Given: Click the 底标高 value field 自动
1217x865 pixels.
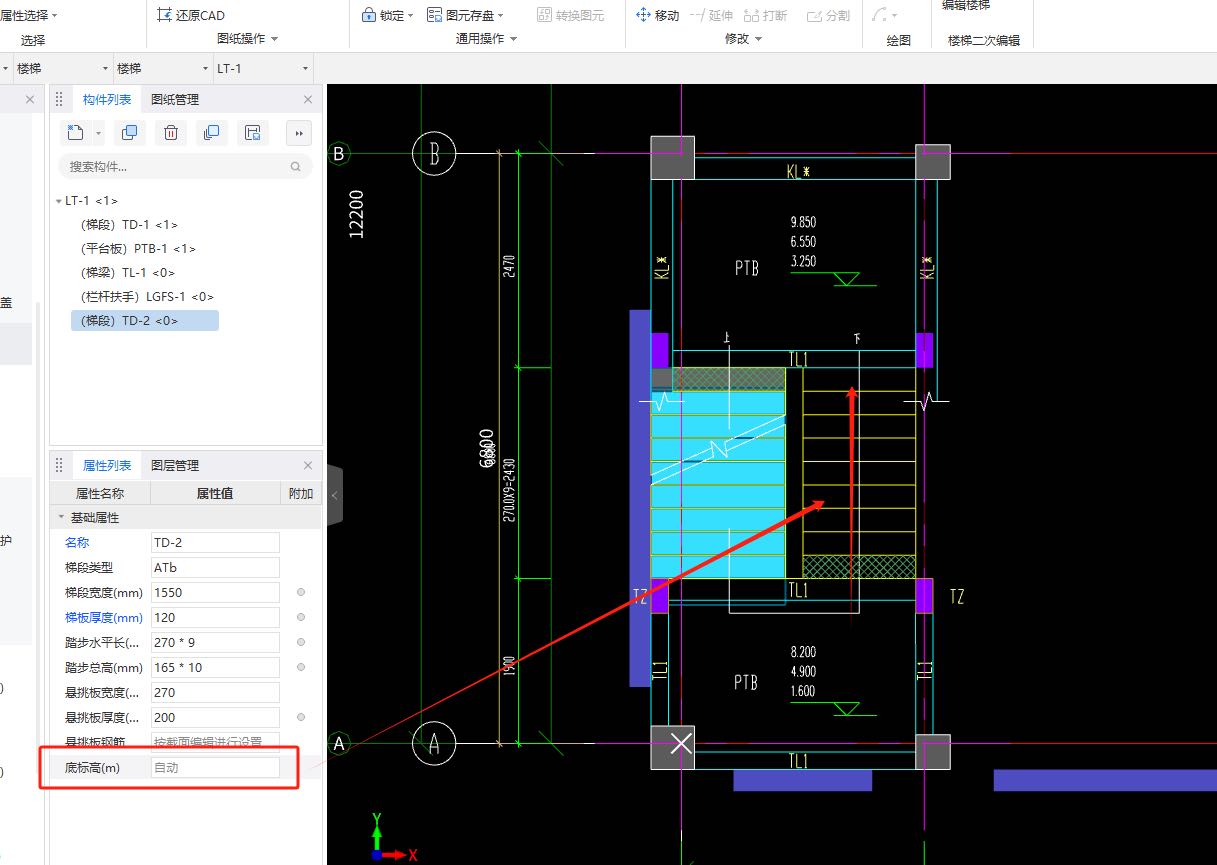Looking at the screenshot, I should (215, 768).
